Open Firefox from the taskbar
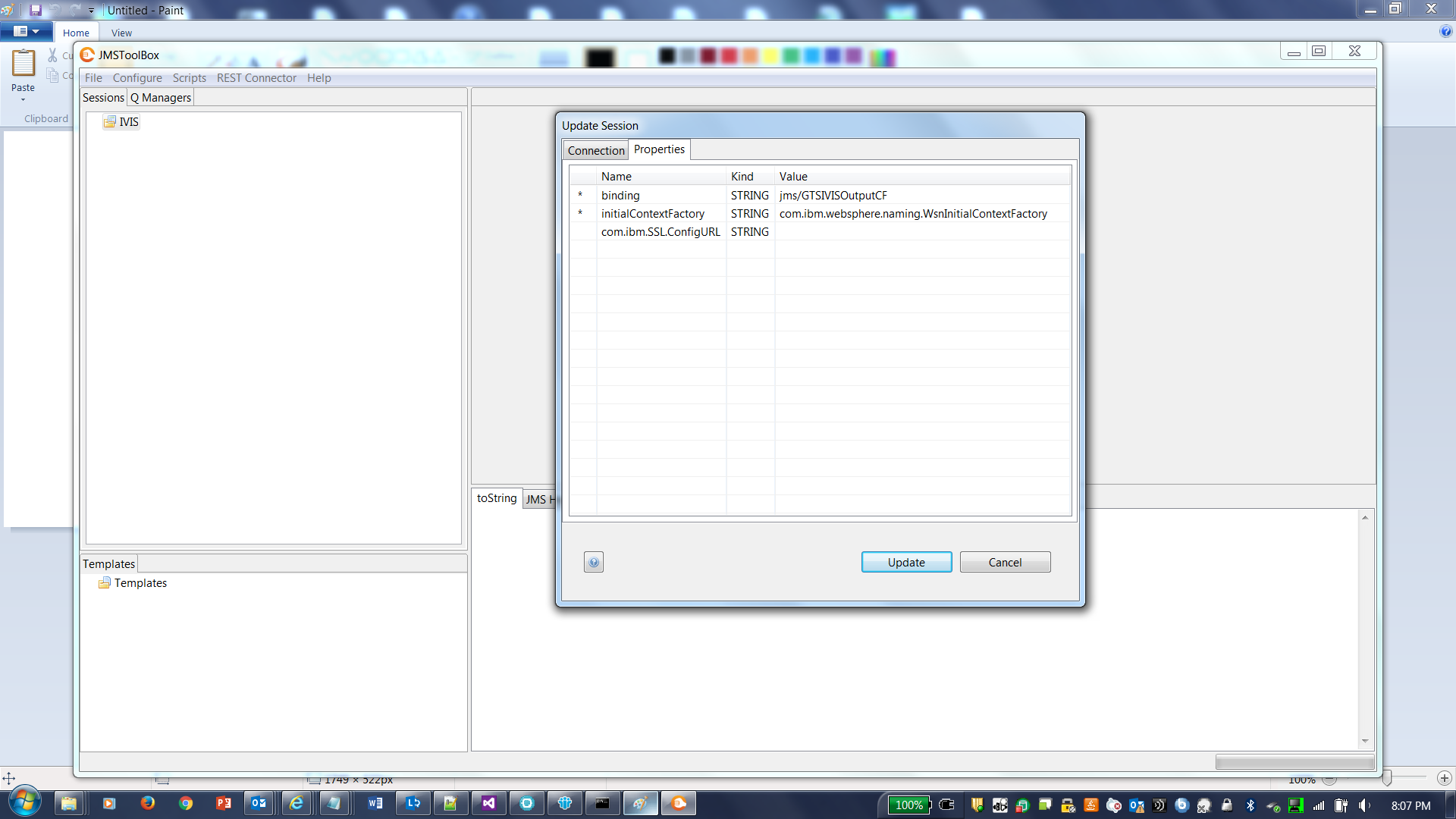This screenshot has height=819, width=1456. (148, 803)
